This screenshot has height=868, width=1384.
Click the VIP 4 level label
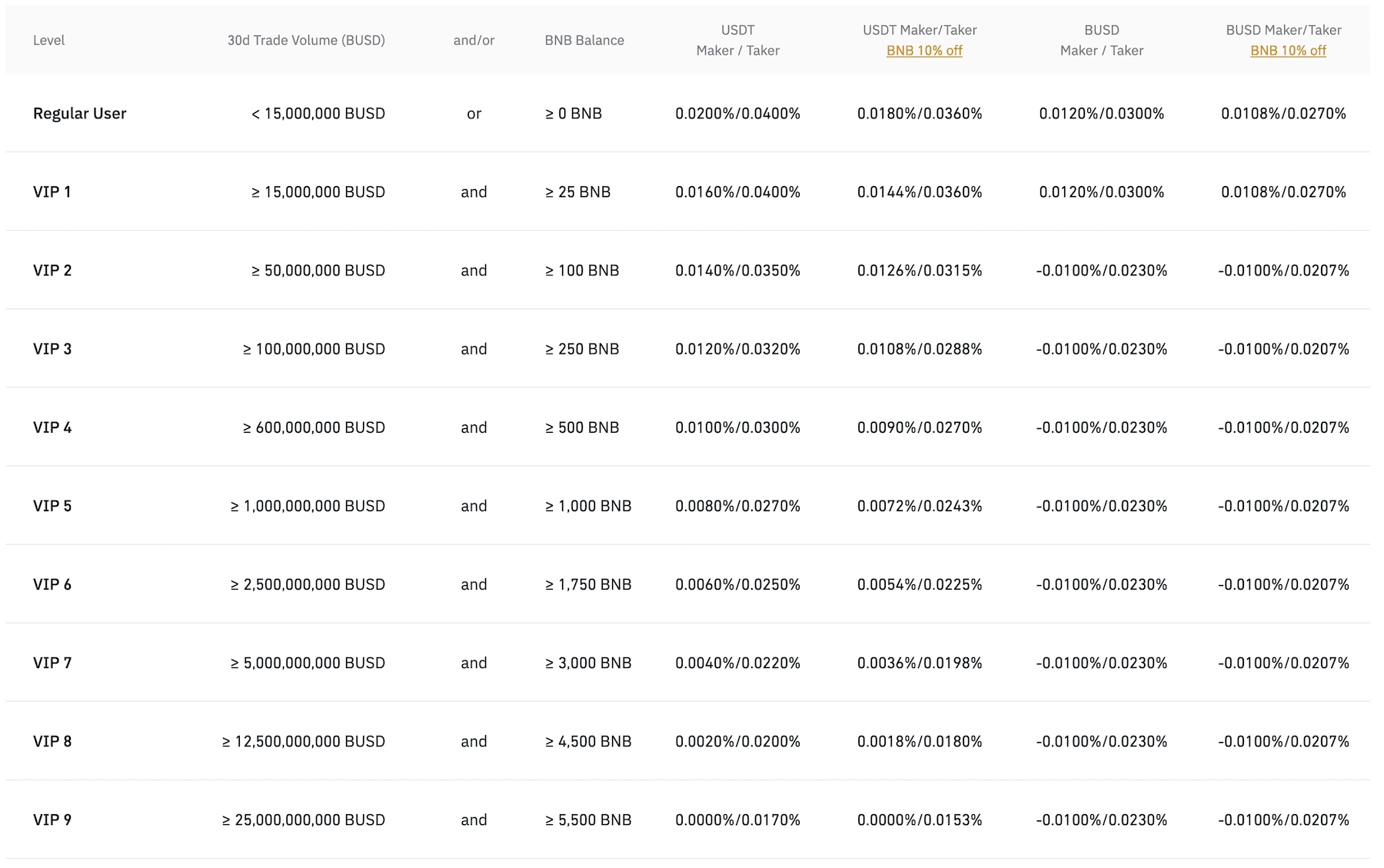click(52, 427)
